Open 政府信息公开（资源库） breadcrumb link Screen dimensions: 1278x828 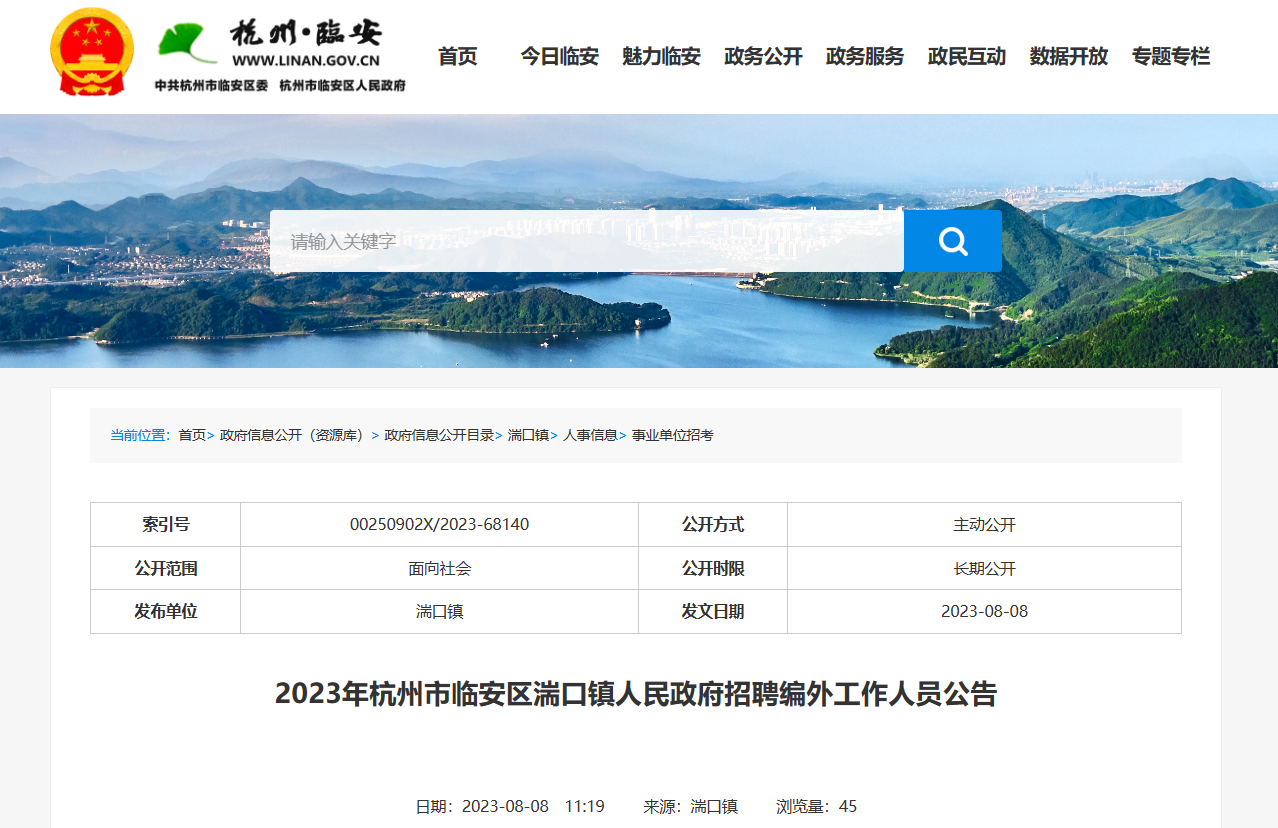[292, 436]
